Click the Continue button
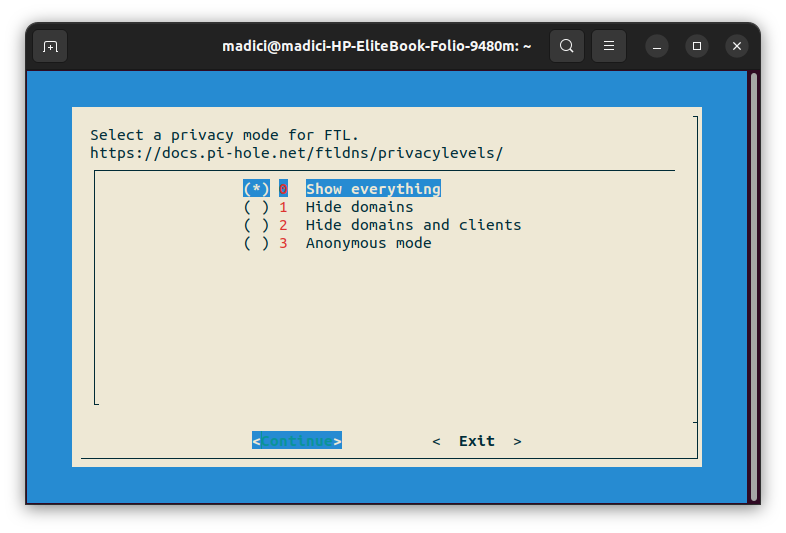 297,441
